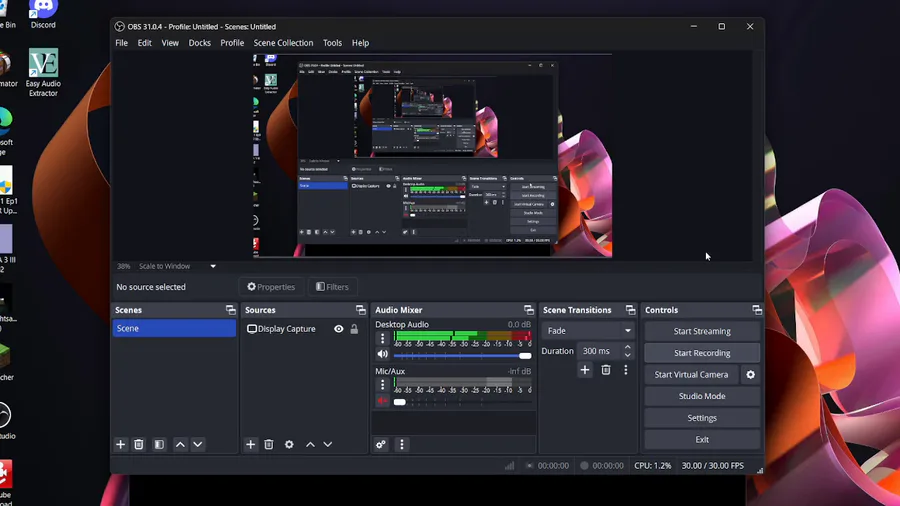The height and width of the screenshot is (506, 900).
Task: Toggle Display Capture lock
Action: (354, 329)
